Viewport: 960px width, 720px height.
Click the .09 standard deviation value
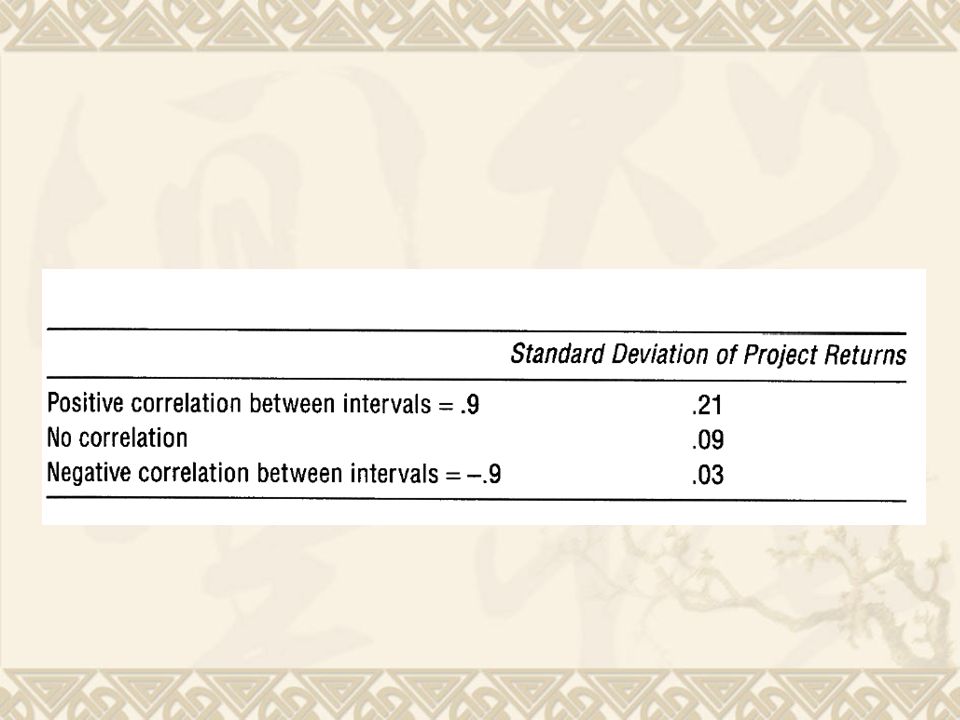pyautogui.click(x=707, y=440)
